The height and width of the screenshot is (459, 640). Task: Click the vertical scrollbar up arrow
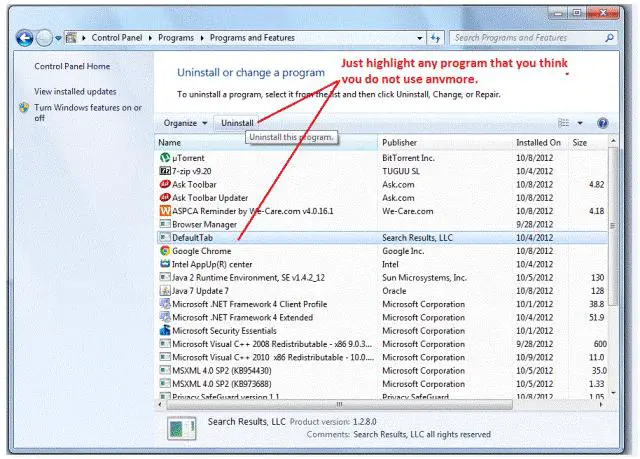pos(613,141)
